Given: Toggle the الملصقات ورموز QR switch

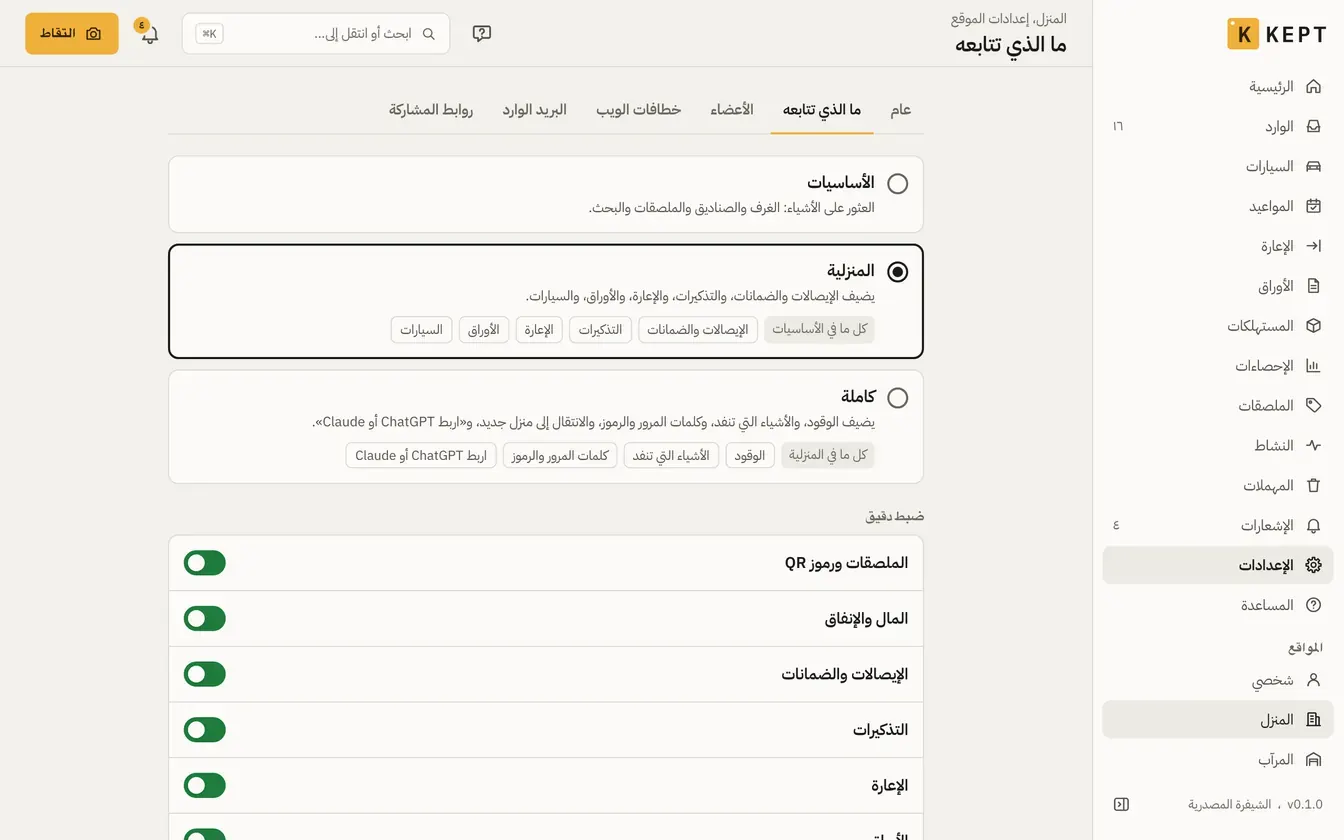Looking at the screenshot, I should [205, 563].
